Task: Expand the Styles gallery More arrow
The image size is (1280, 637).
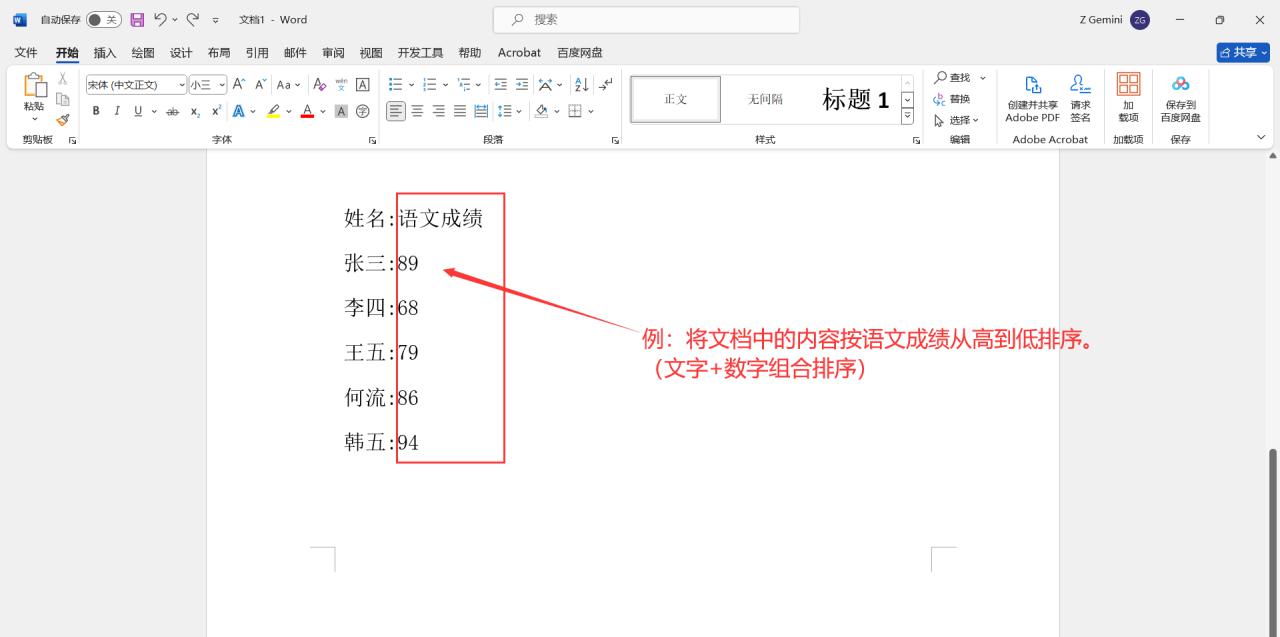Action: pos(908,116)
